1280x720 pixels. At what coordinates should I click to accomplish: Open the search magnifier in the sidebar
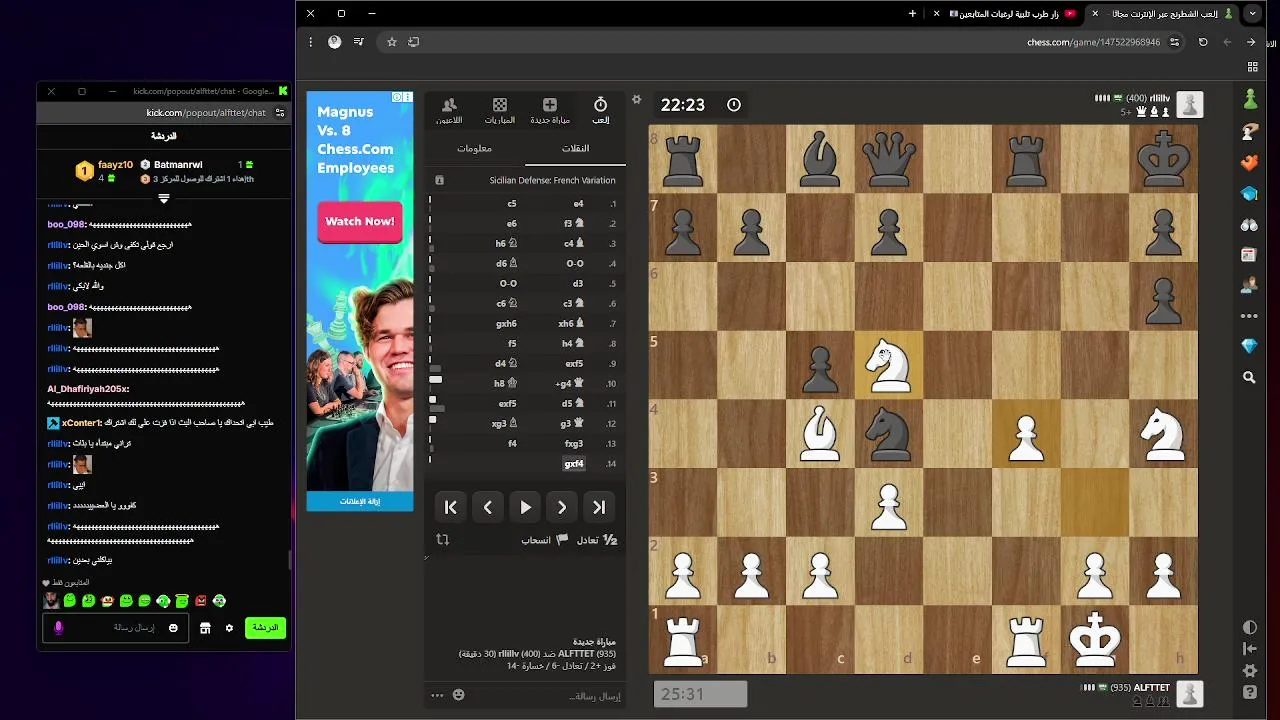pyautogui.click(x=1249, y=378)
